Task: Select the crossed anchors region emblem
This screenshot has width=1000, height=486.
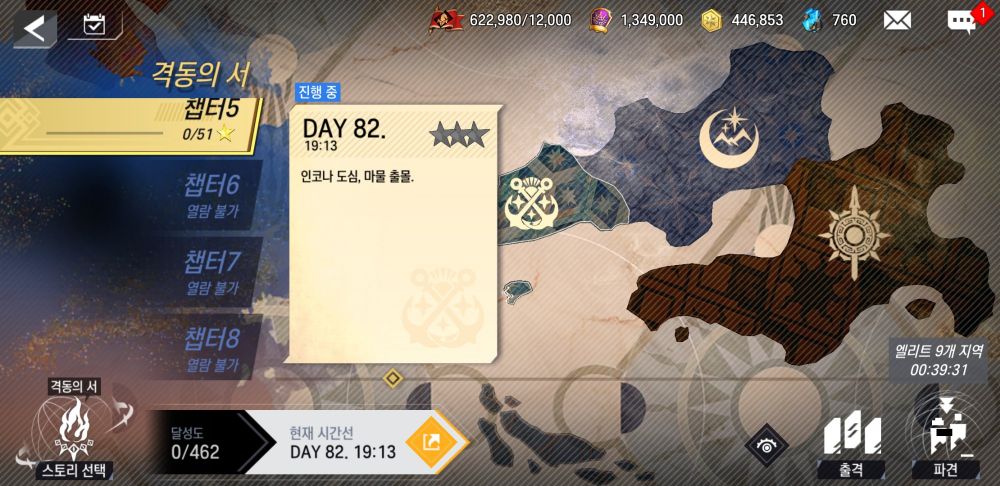Action: (529, 203)
